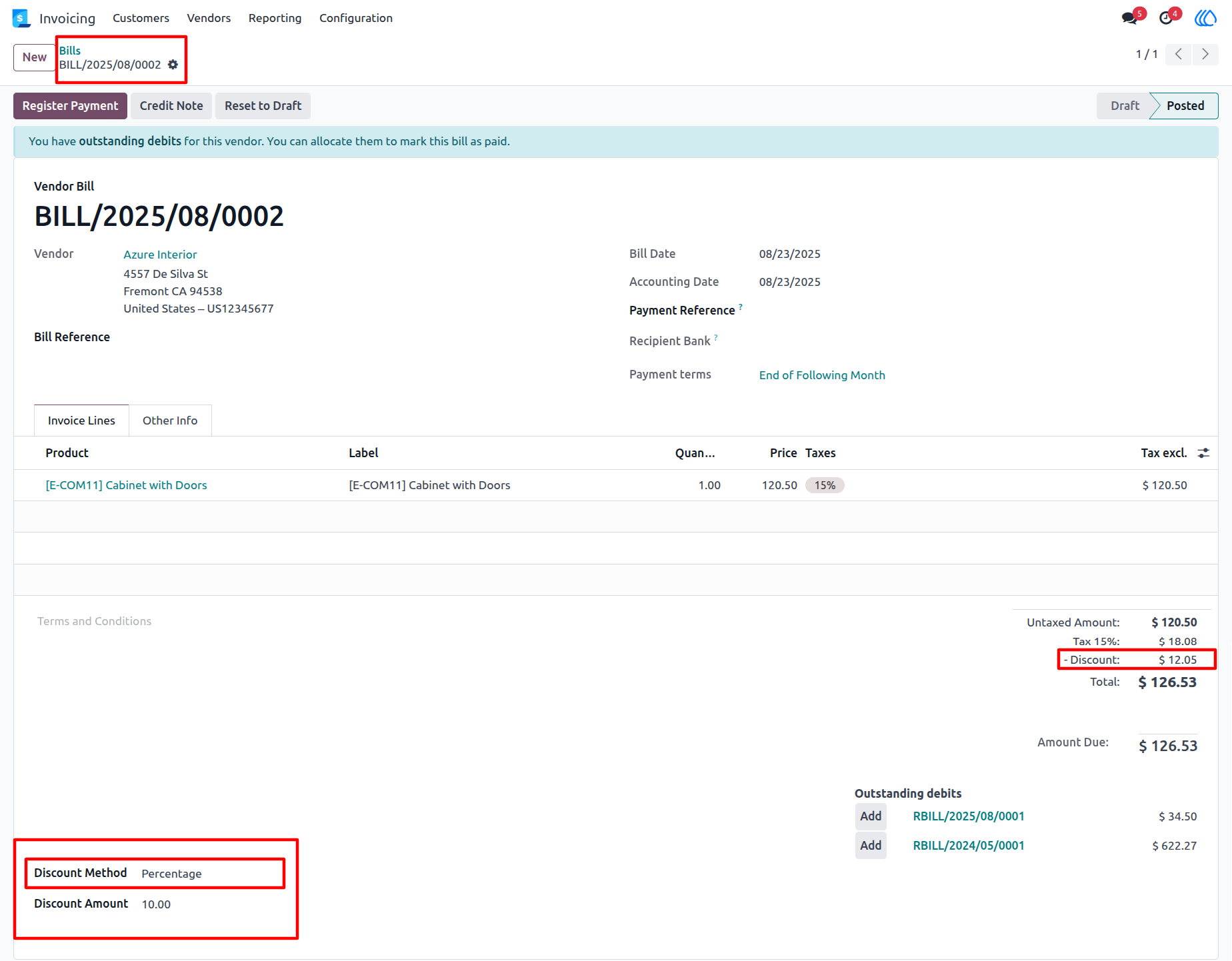
Task: Open the Configuration menu
Action: (x=356, y=18)
